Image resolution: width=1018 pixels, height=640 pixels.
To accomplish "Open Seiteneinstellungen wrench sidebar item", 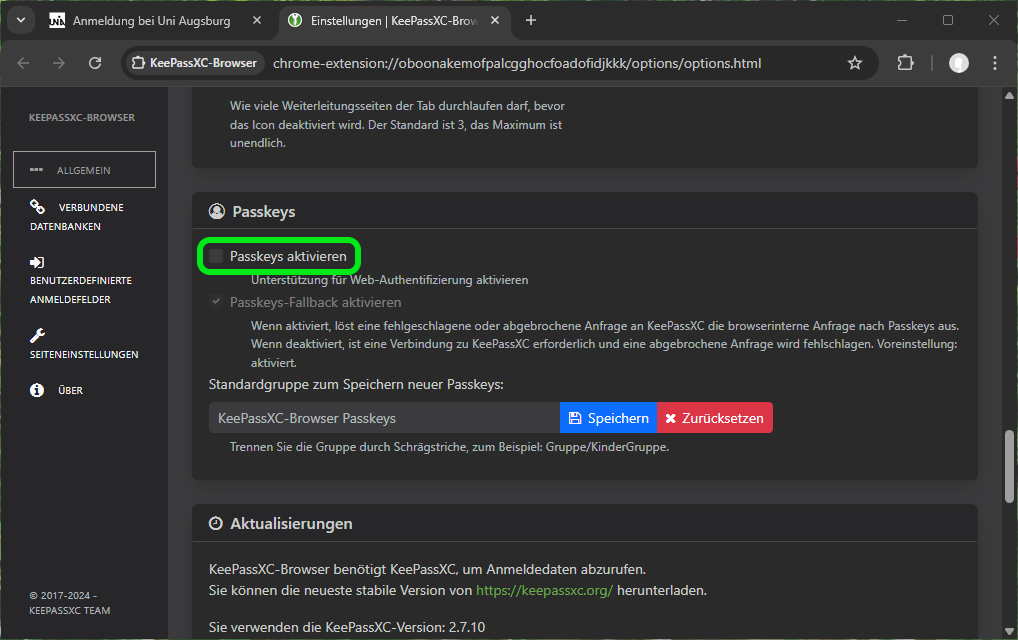I will point(83,345).
